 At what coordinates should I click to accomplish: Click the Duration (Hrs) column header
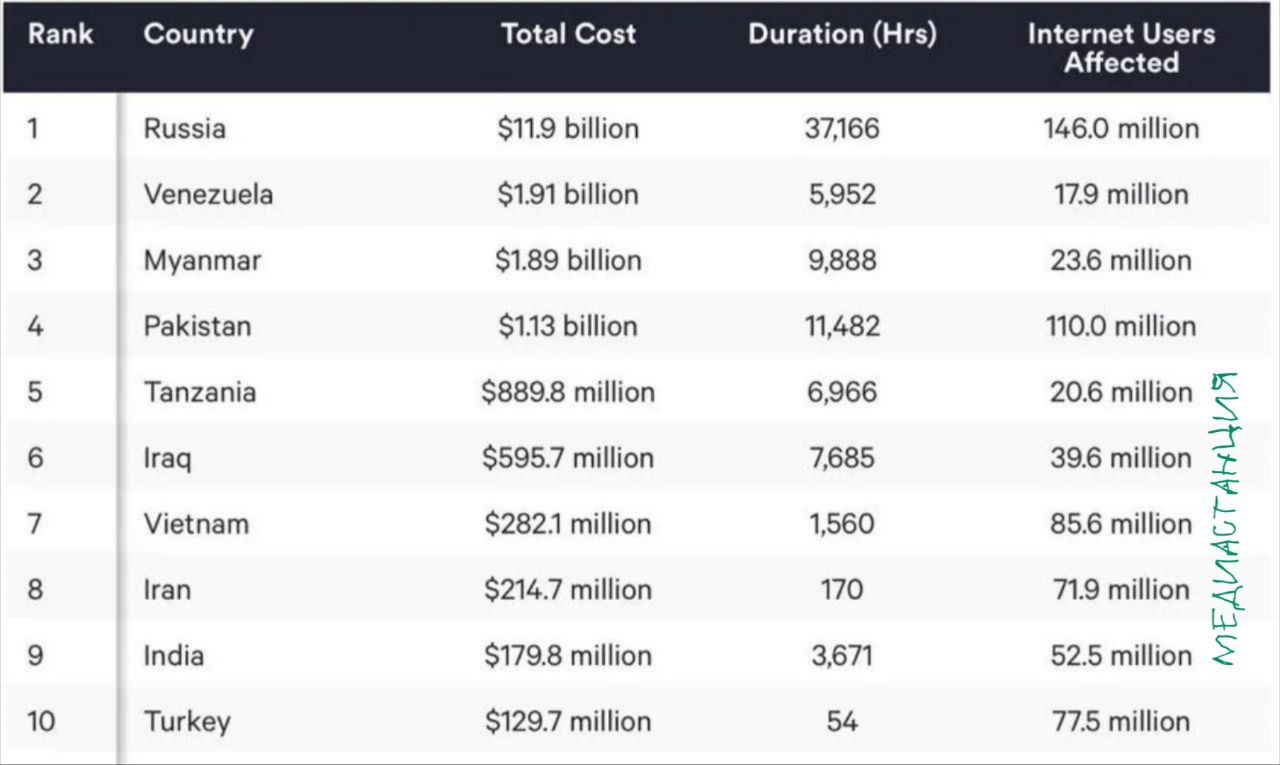click(842, 34)
